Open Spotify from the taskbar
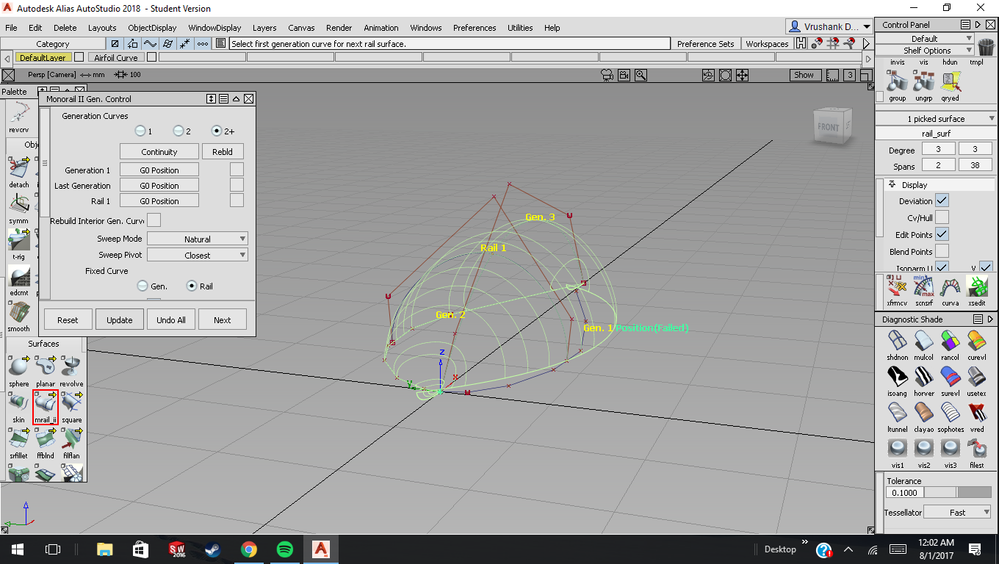This screenshot has height=564, width=999. [x=285, y=549]
